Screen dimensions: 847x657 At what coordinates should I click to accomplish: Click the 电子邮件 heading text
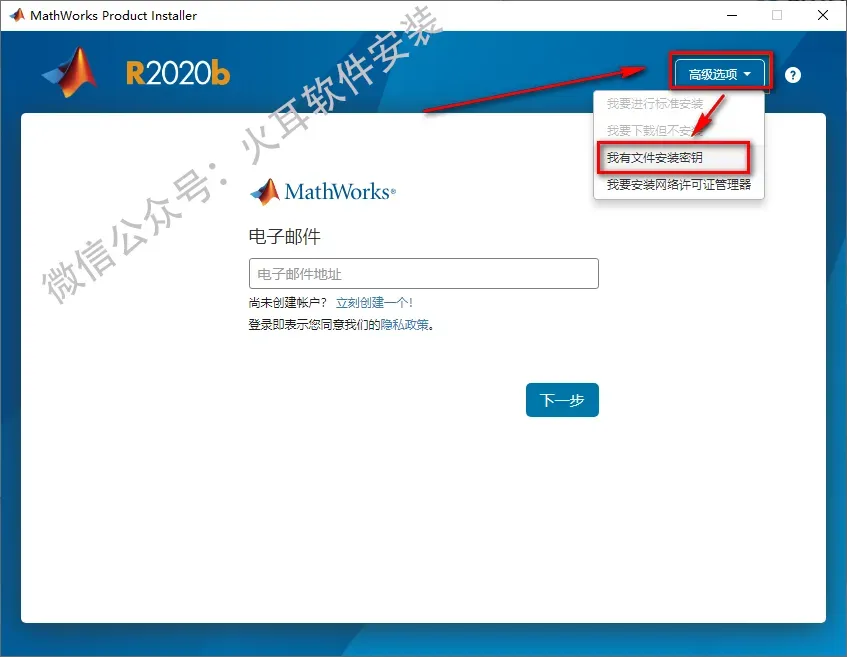click(285, 237)
